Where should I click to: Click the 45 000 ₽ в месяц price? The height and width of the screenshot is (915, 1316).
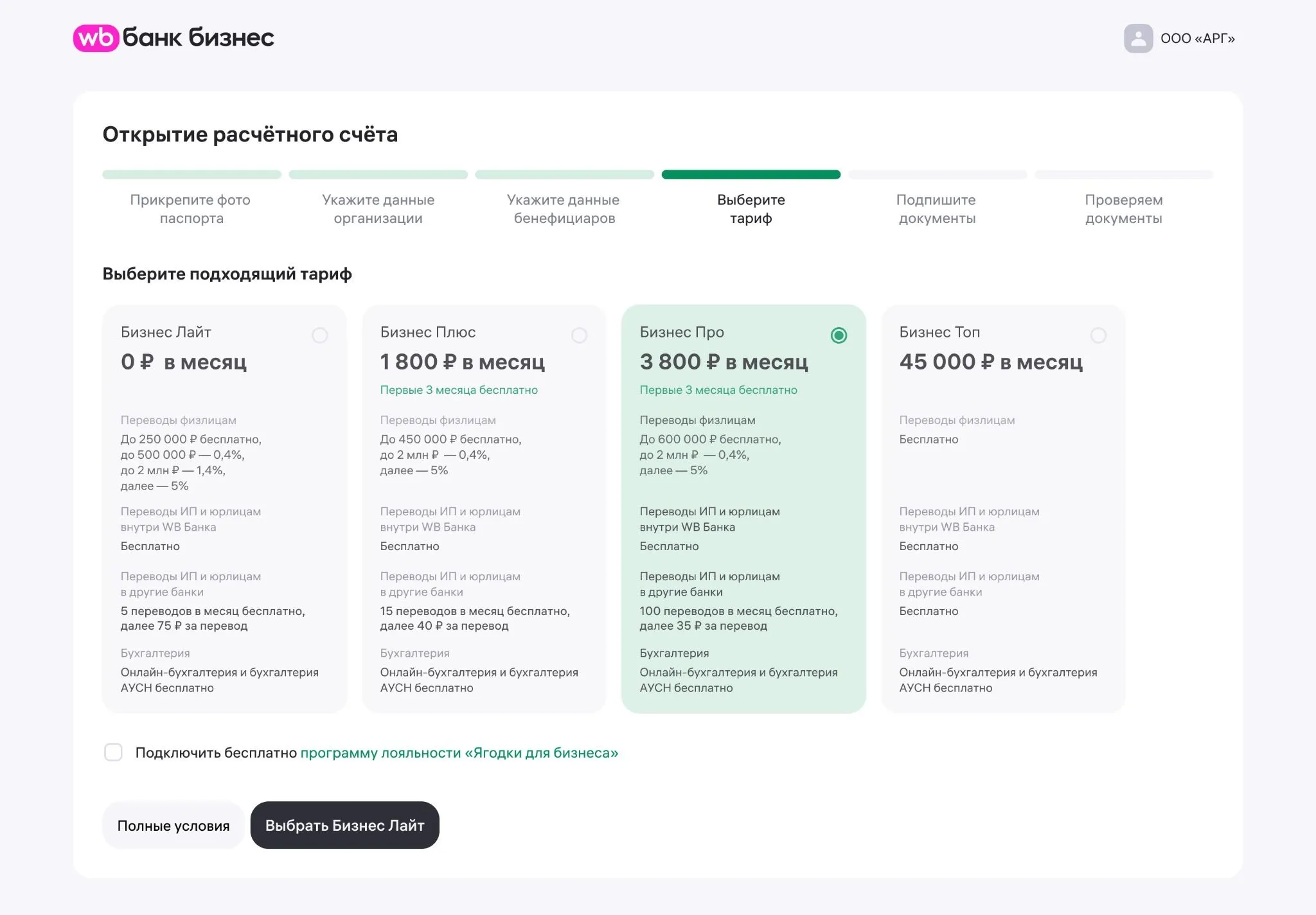click(991, 362)
